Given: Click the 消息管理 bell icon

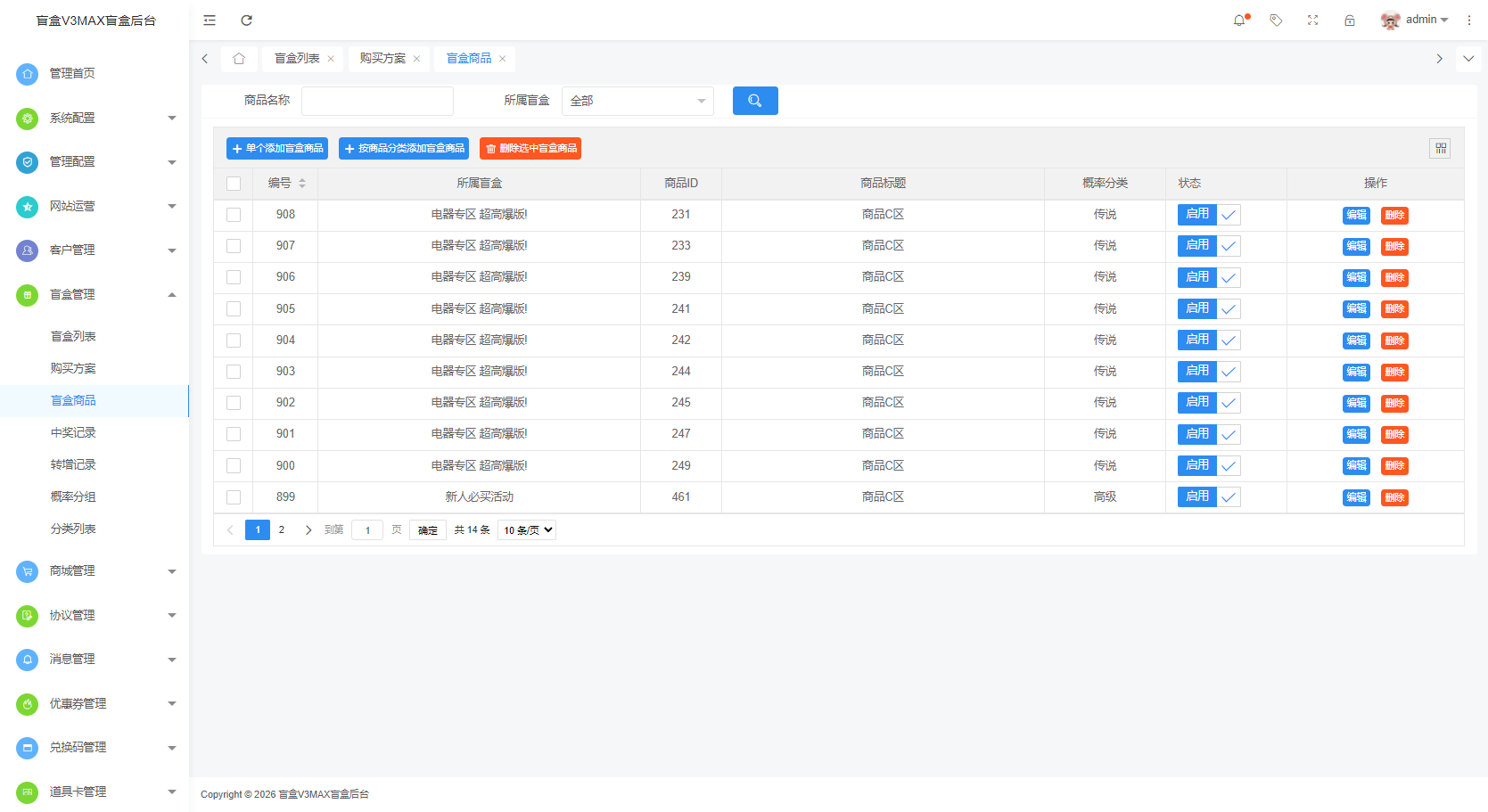Looking at the screenshot, I should (x=28, y=660).
